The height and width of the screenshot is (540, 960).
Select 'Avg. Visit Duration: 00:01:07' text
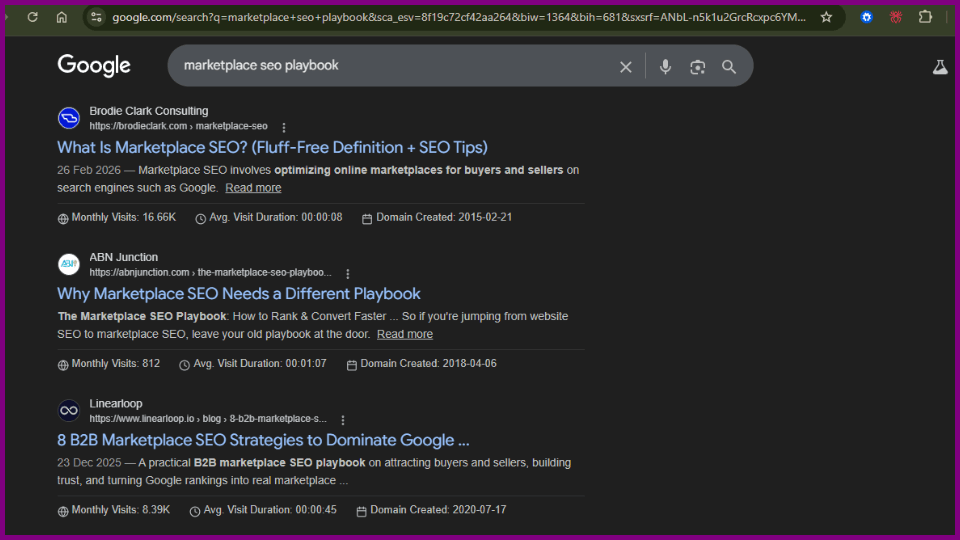click(x=260, y=364)
